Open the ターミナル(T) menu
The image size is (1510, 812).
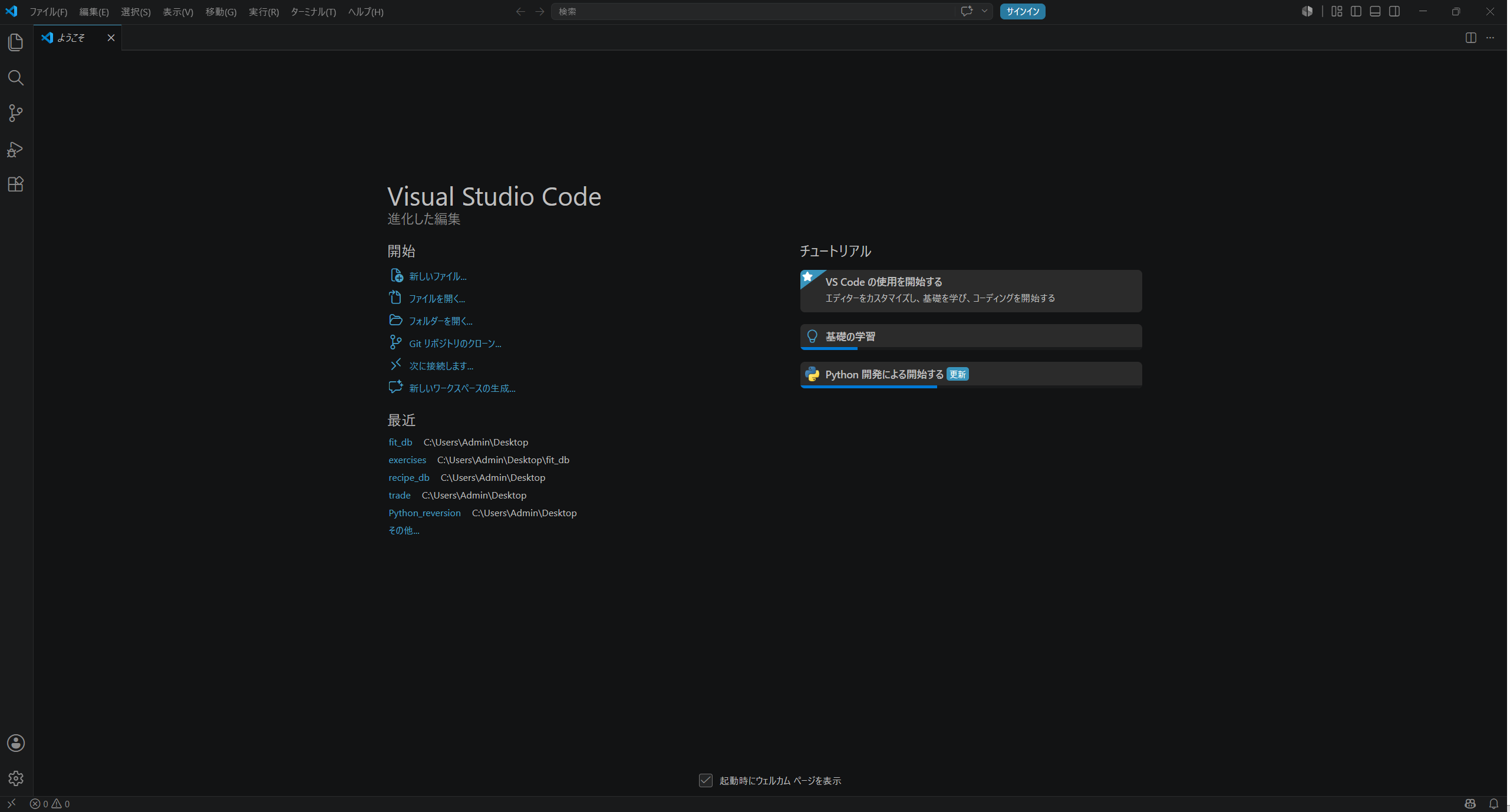click(313, 12)
